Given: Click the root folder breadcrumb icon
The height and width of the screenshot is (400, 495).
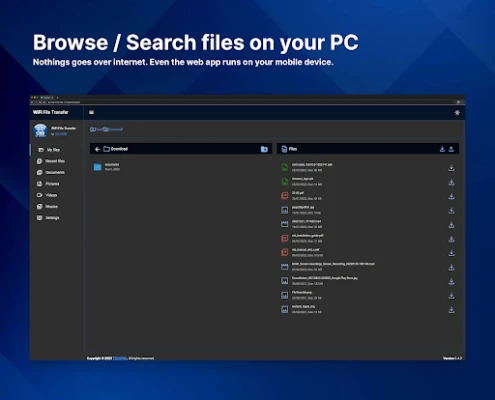Looking at the screenshot, I should [x=93, y=129].
